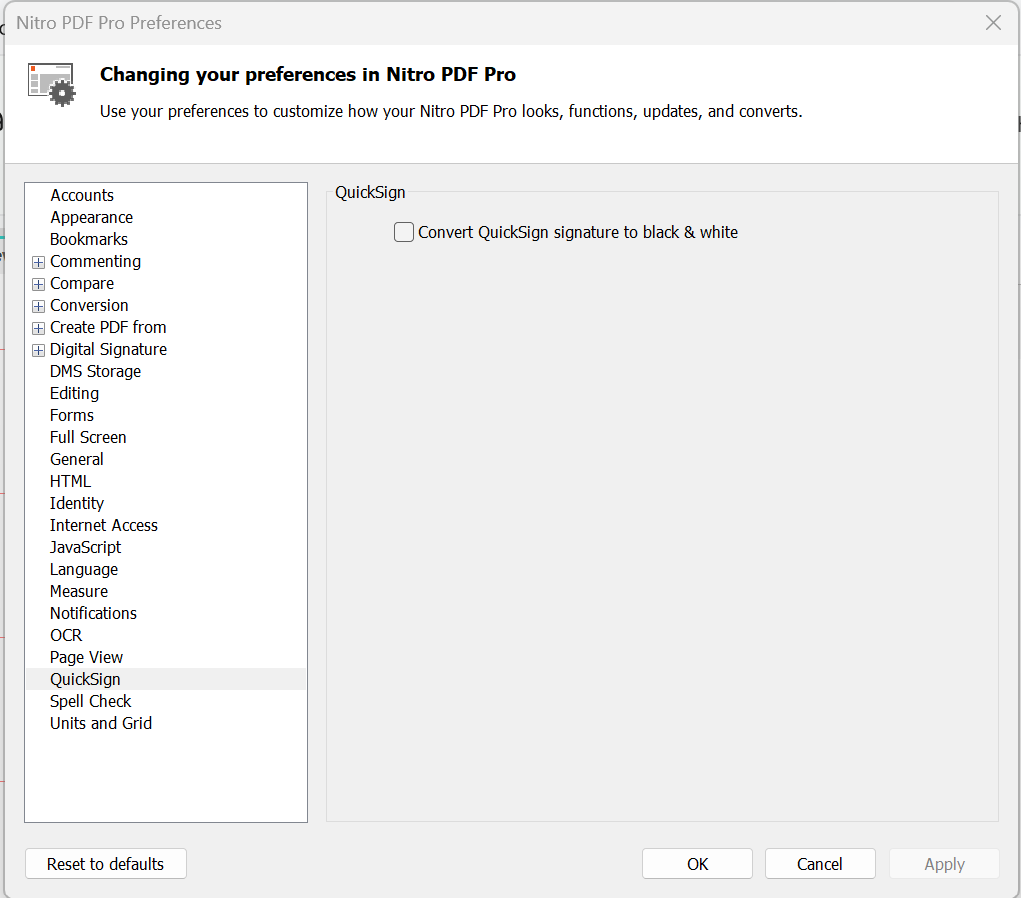Select the Identity category

[x=77, y=503]
